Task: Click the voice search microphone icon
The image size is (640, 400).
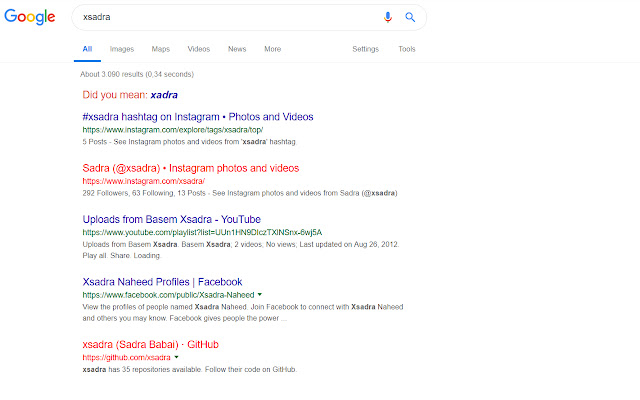Action: click(x=388, y=17)
